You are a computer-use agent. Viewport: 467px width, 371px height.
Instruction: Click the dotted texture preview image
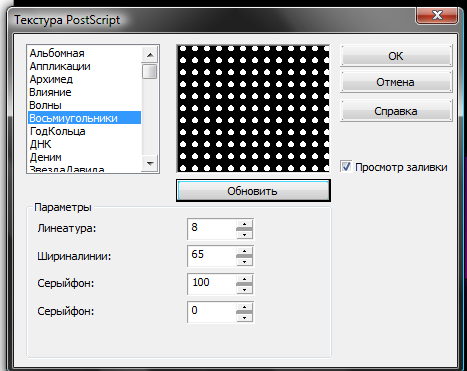click(x=253, y=109)
